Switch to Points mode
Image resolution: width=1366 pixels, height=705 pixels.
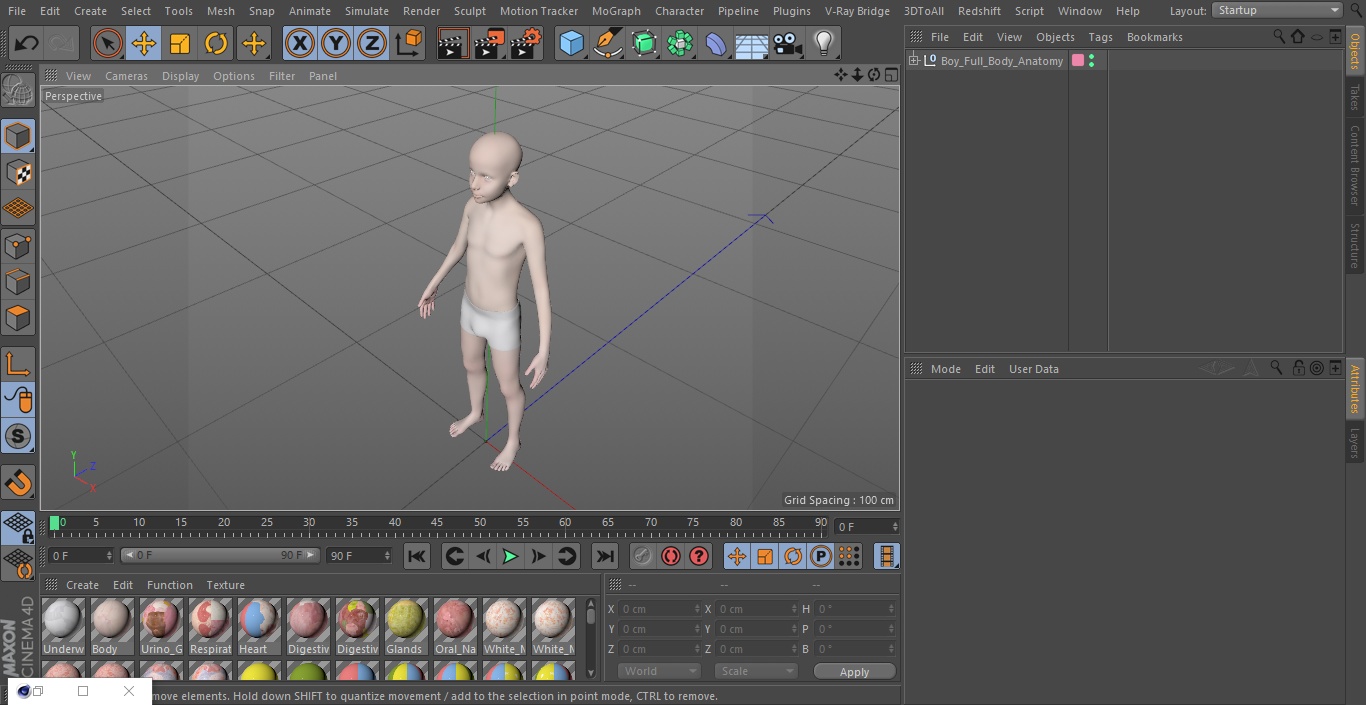point(18,246)
